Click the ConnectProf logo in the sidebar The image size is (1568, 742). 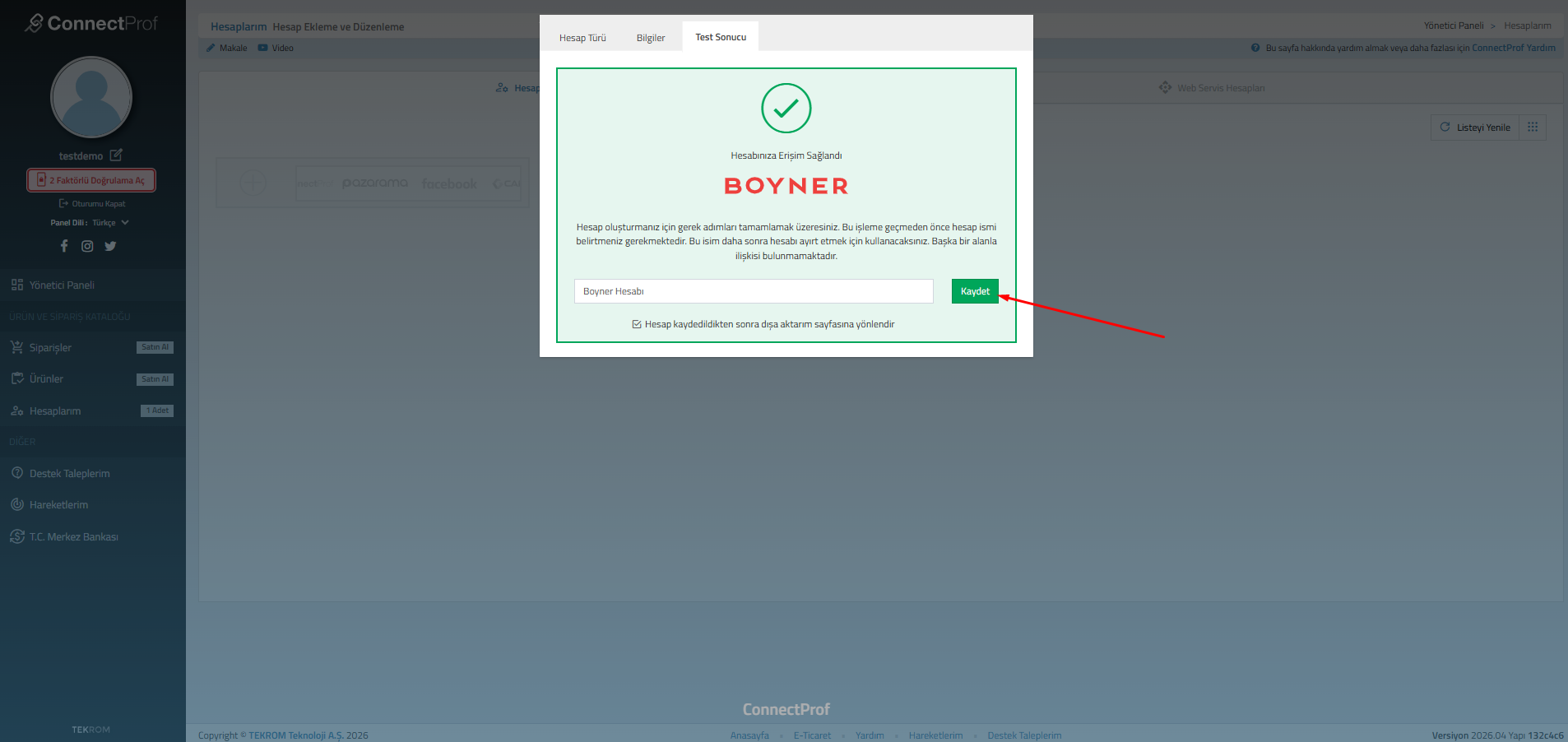pyautogui.click(x=90, y=23)
